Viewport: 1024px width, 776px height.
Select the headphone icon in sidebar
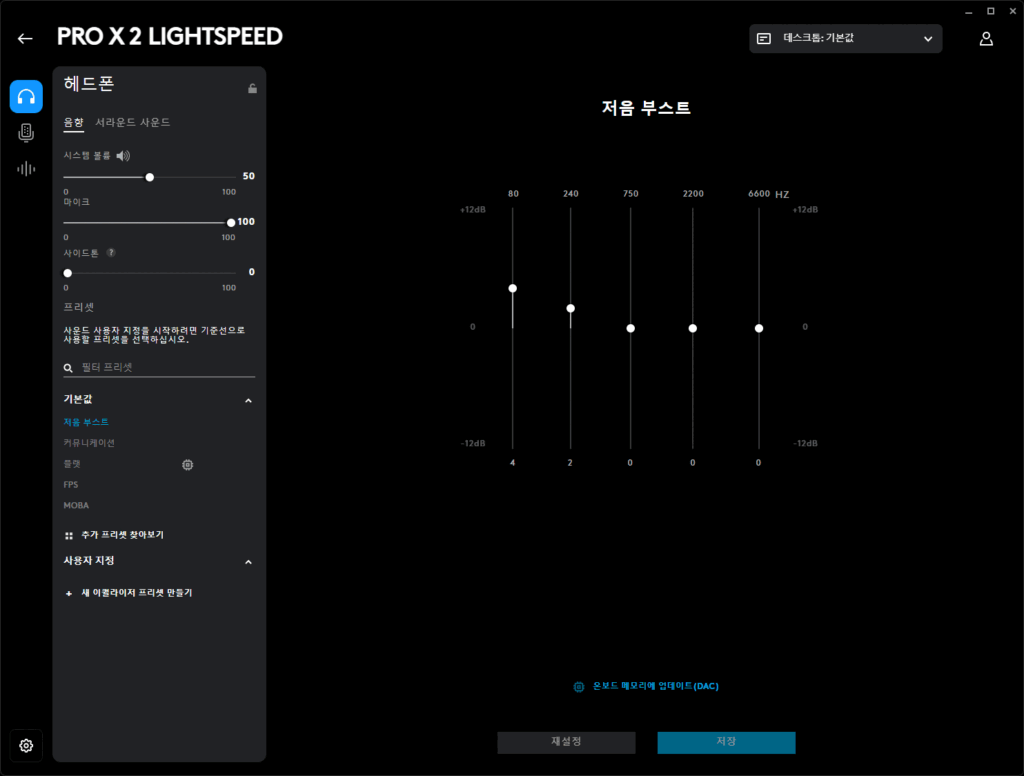pos(26,97)
